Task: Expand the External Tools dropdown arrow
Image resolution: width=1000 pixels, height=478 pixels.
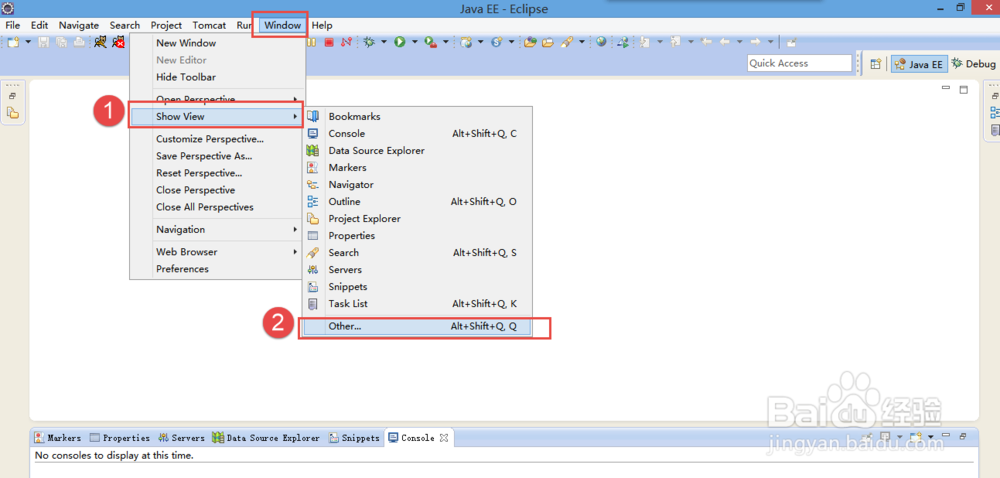Action: (x=446, y=42)
